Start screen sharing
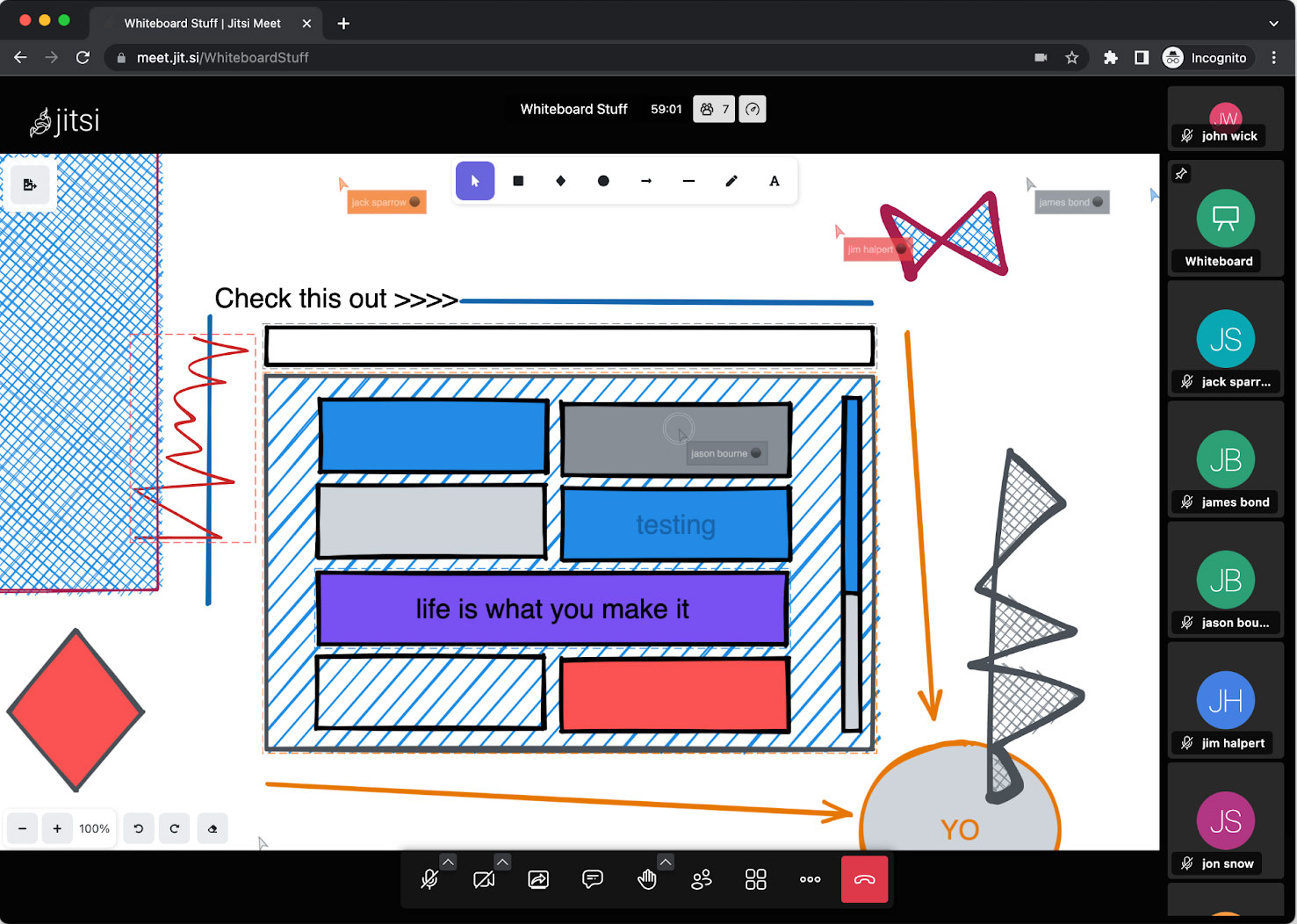The height and width of the screenshot is (924, 1297). click(538, 879)
